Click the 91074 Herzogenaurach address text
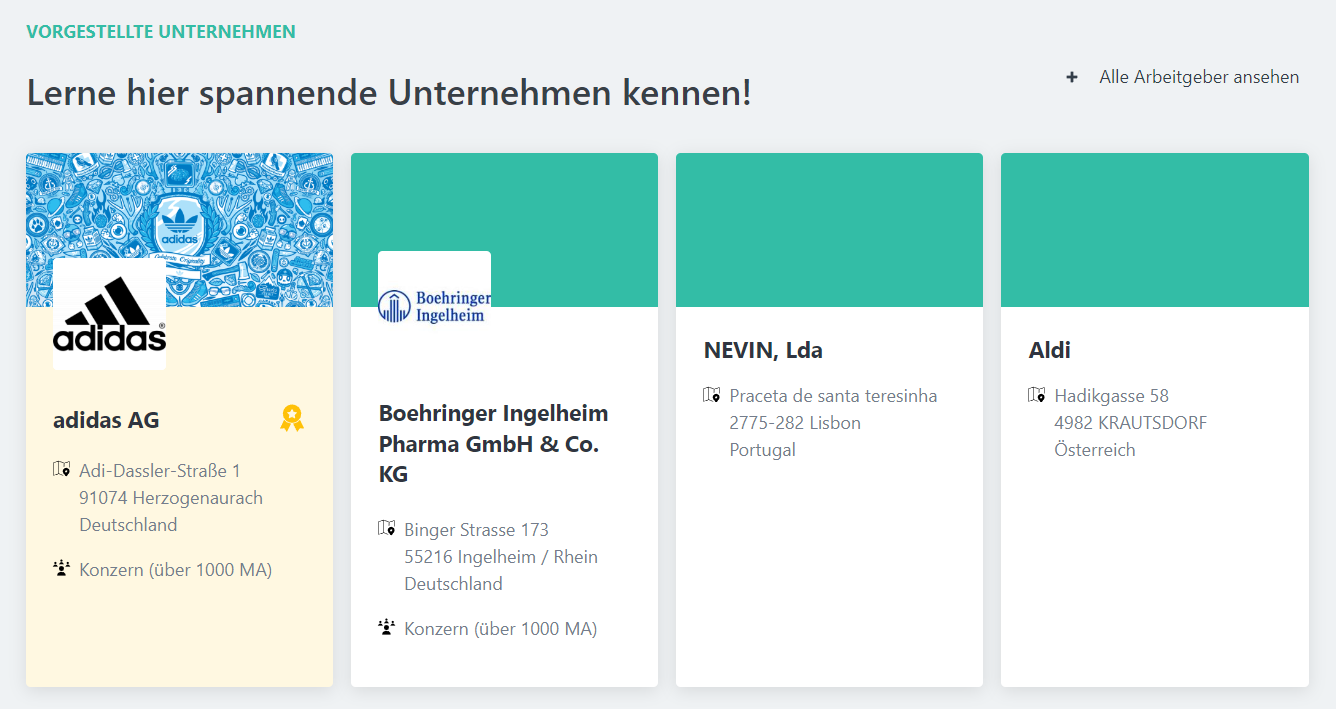This screenshot has height=709, width=1336. [x=171, y=497]
